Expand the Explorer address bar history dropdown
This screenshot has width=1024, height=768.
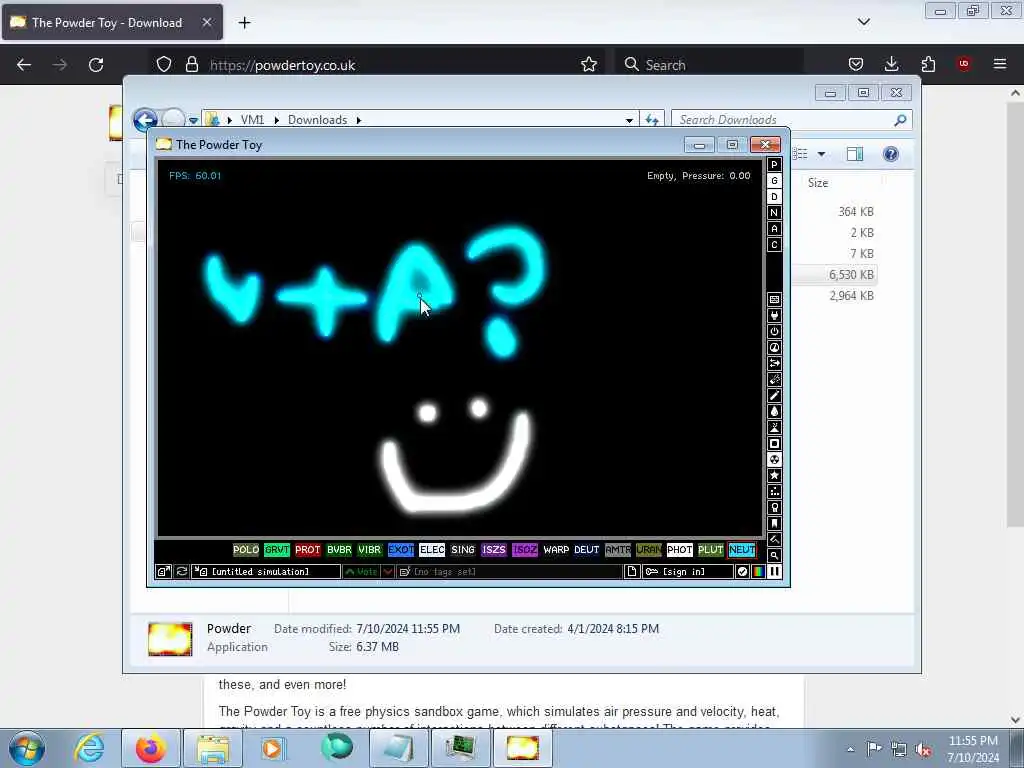[x=629, y=120]
